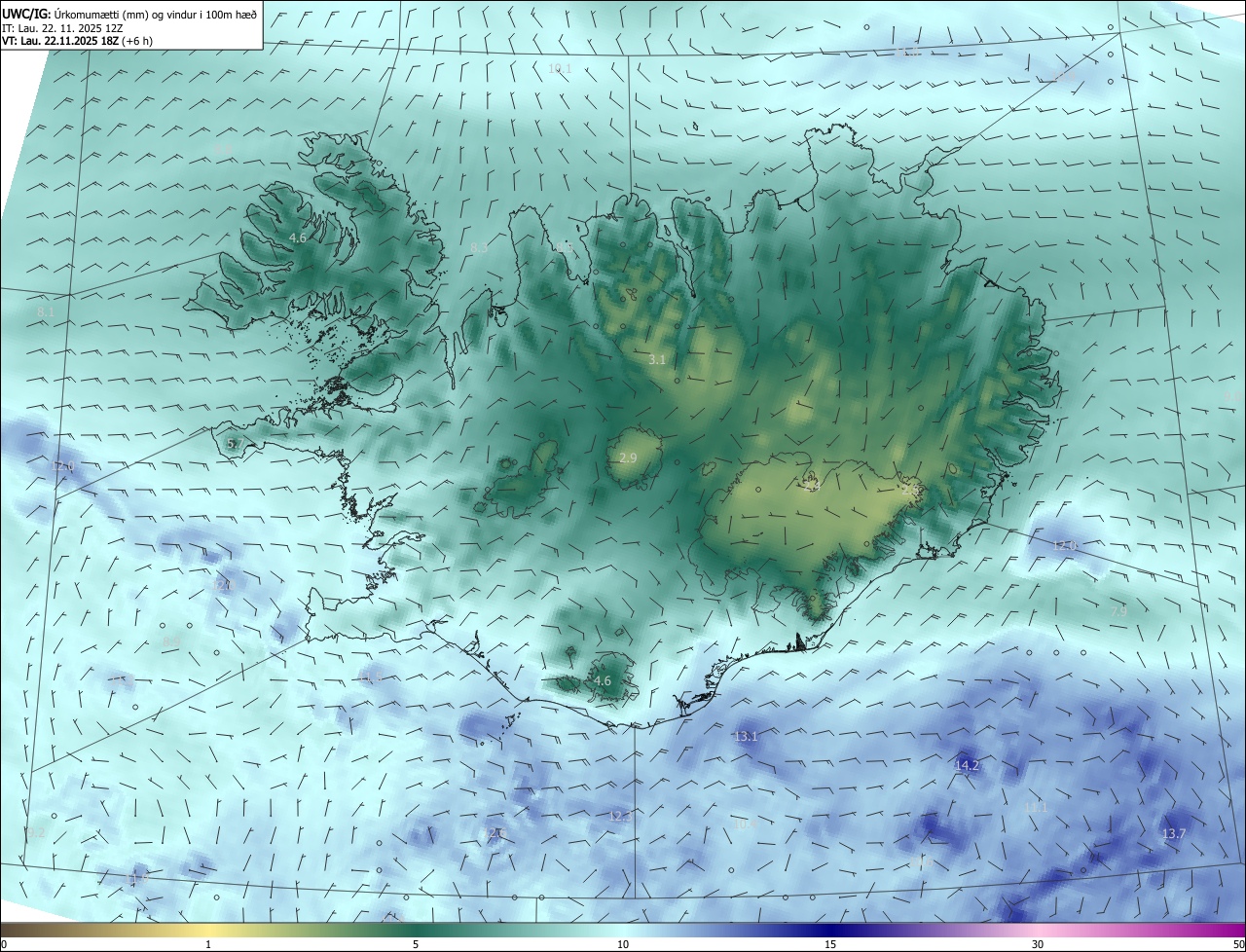Pick the dark navy color above the 15 tick
This screenshot has width=1246, height=952.
(830, 930)
